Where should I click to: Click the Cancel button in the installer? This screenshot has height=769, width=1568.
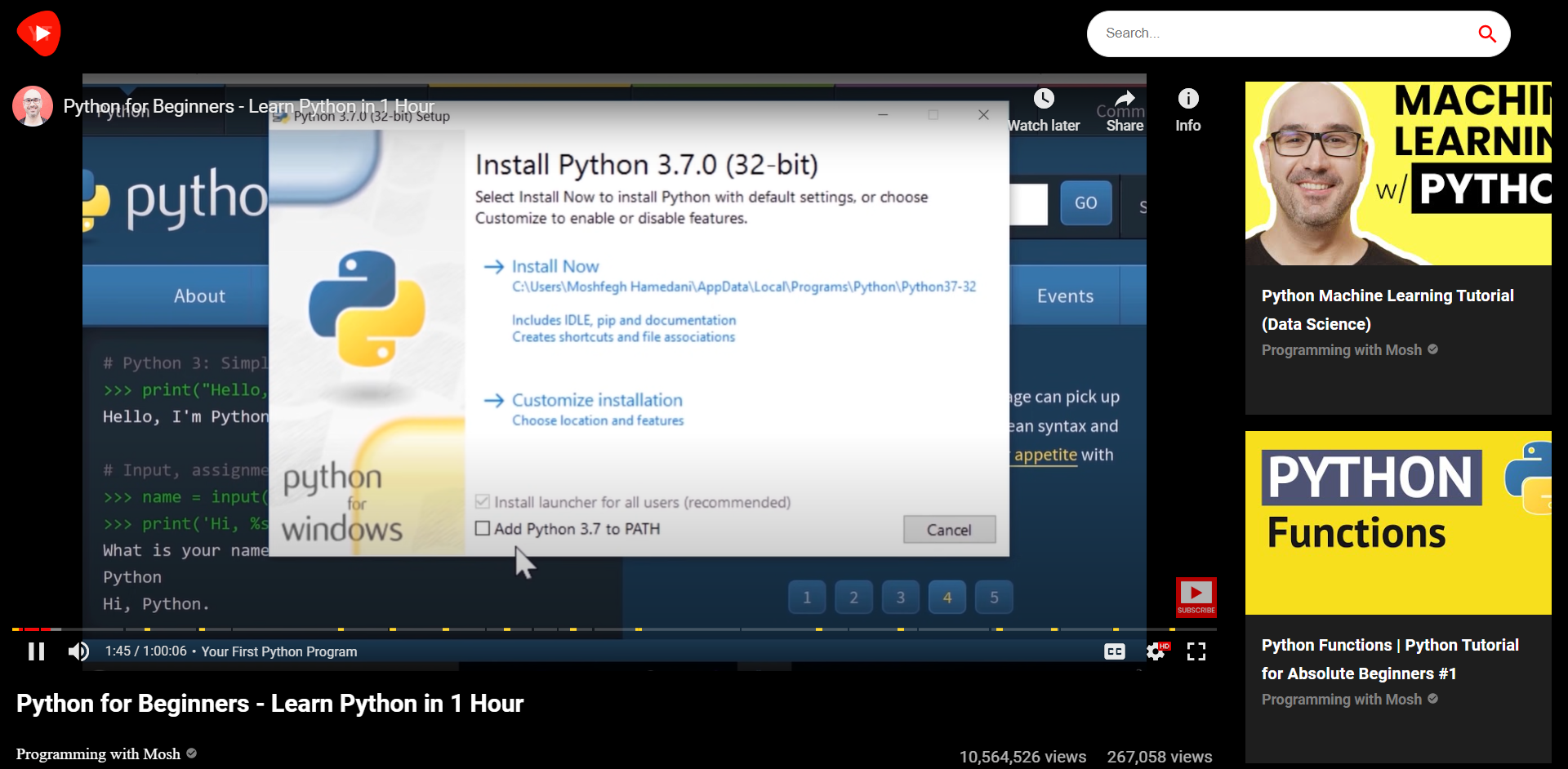[x=949, y=529]
